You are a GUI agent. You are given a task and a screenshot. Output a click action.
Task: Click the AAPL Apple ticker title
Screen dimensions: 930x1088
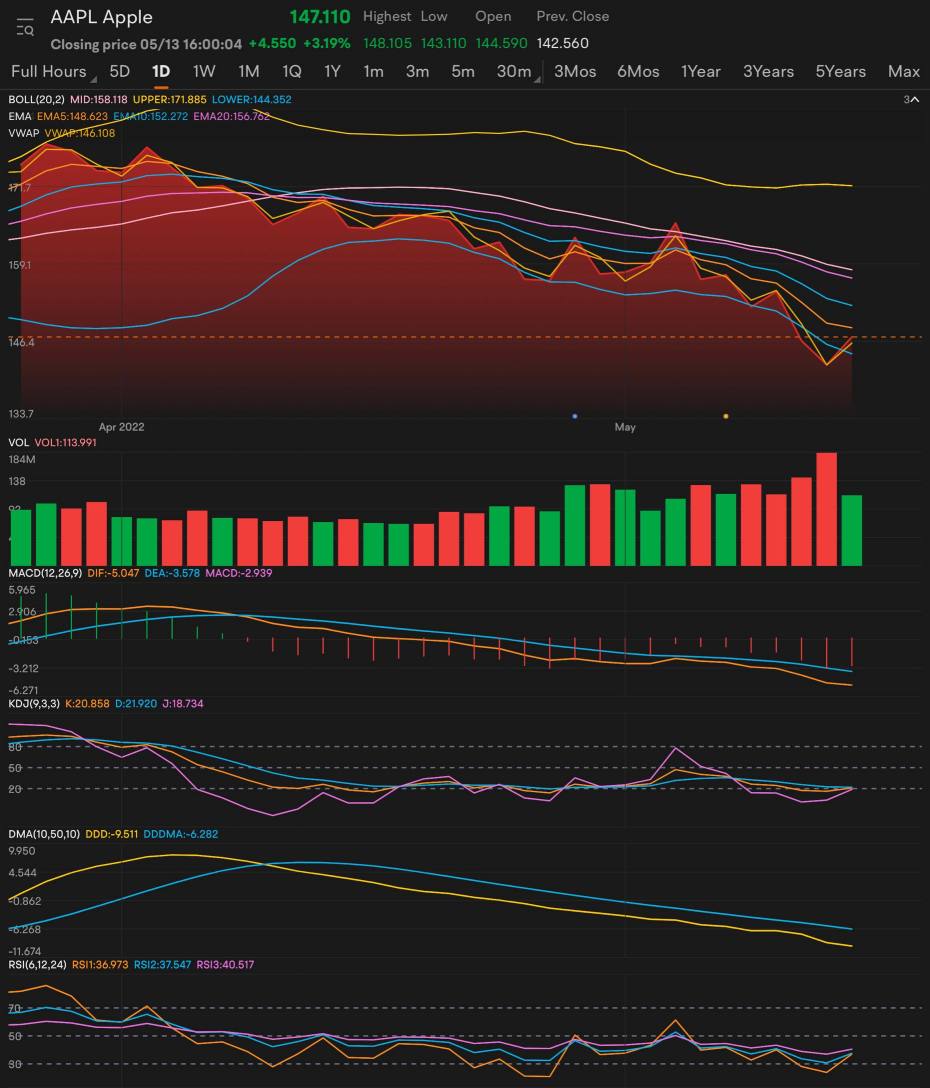101,17
